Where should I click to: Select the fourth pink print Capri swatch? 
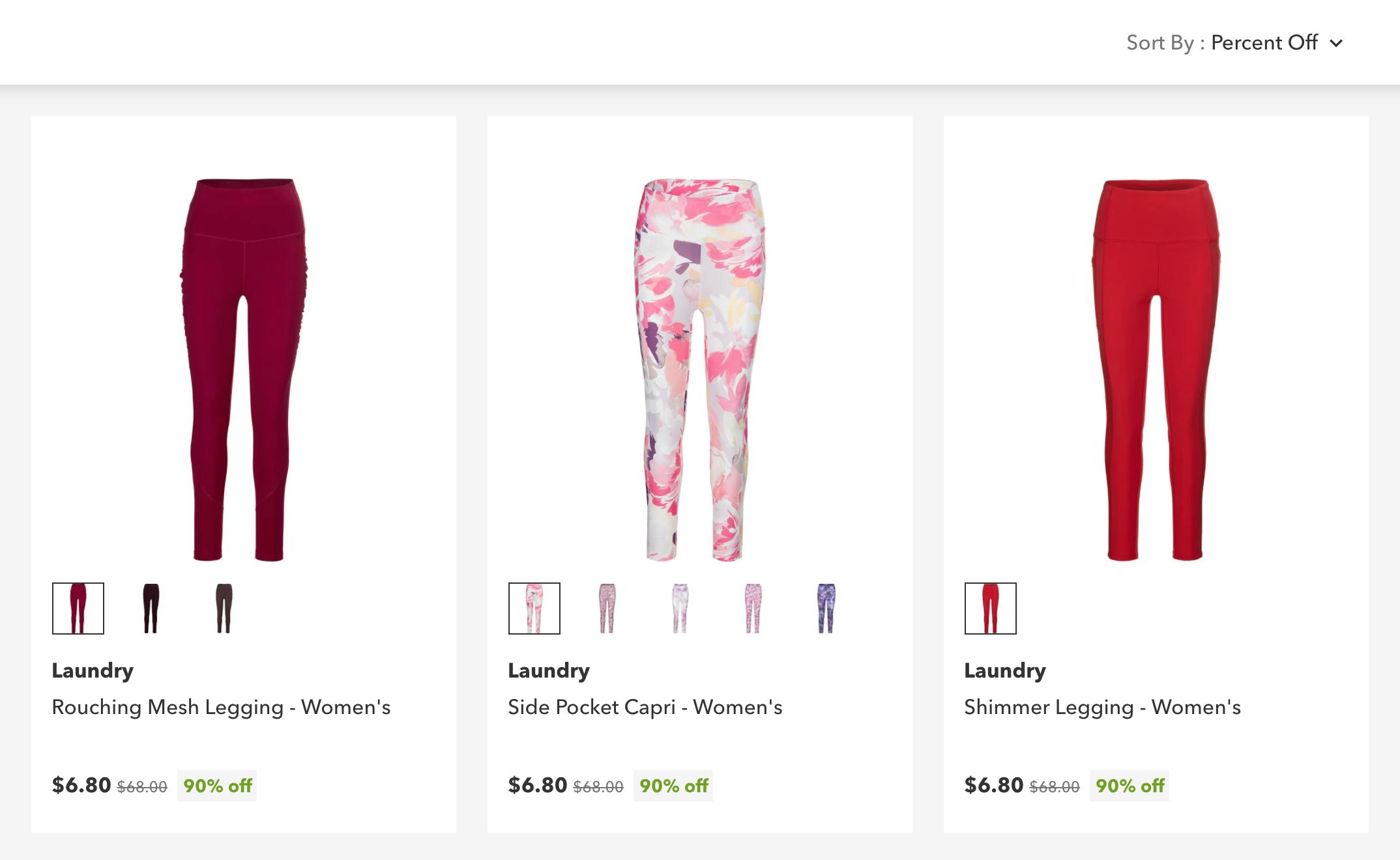[753, 609]
